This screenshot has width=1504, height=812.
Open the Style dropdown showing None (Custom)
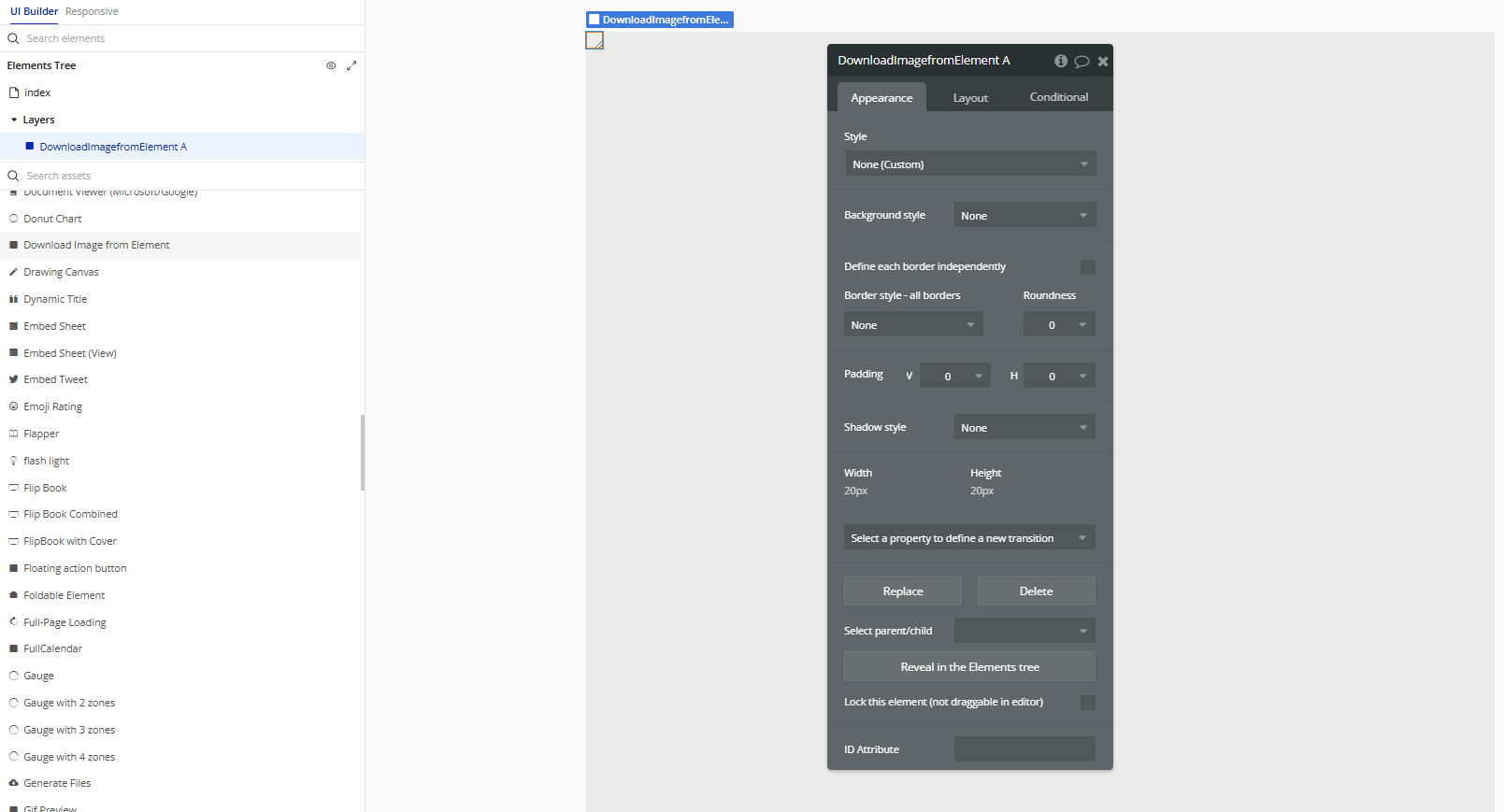[970, 164]
